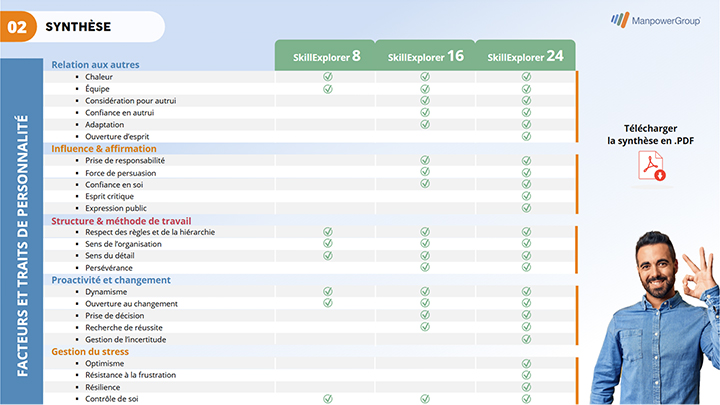Viewport: 720px width, 405px height.
Task: Click the vertical Facteurs et traits de personnalité banner
Action: click(x=22, y=231)
